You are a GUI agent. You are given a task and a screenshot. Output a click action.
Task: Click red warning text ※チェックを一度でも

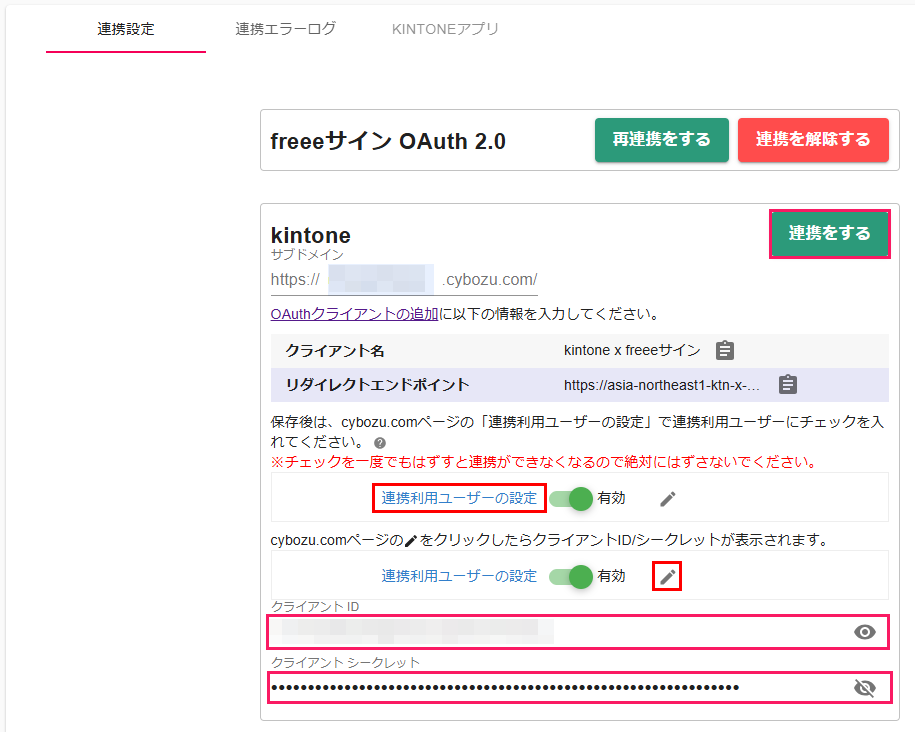[x=544, y=462]
